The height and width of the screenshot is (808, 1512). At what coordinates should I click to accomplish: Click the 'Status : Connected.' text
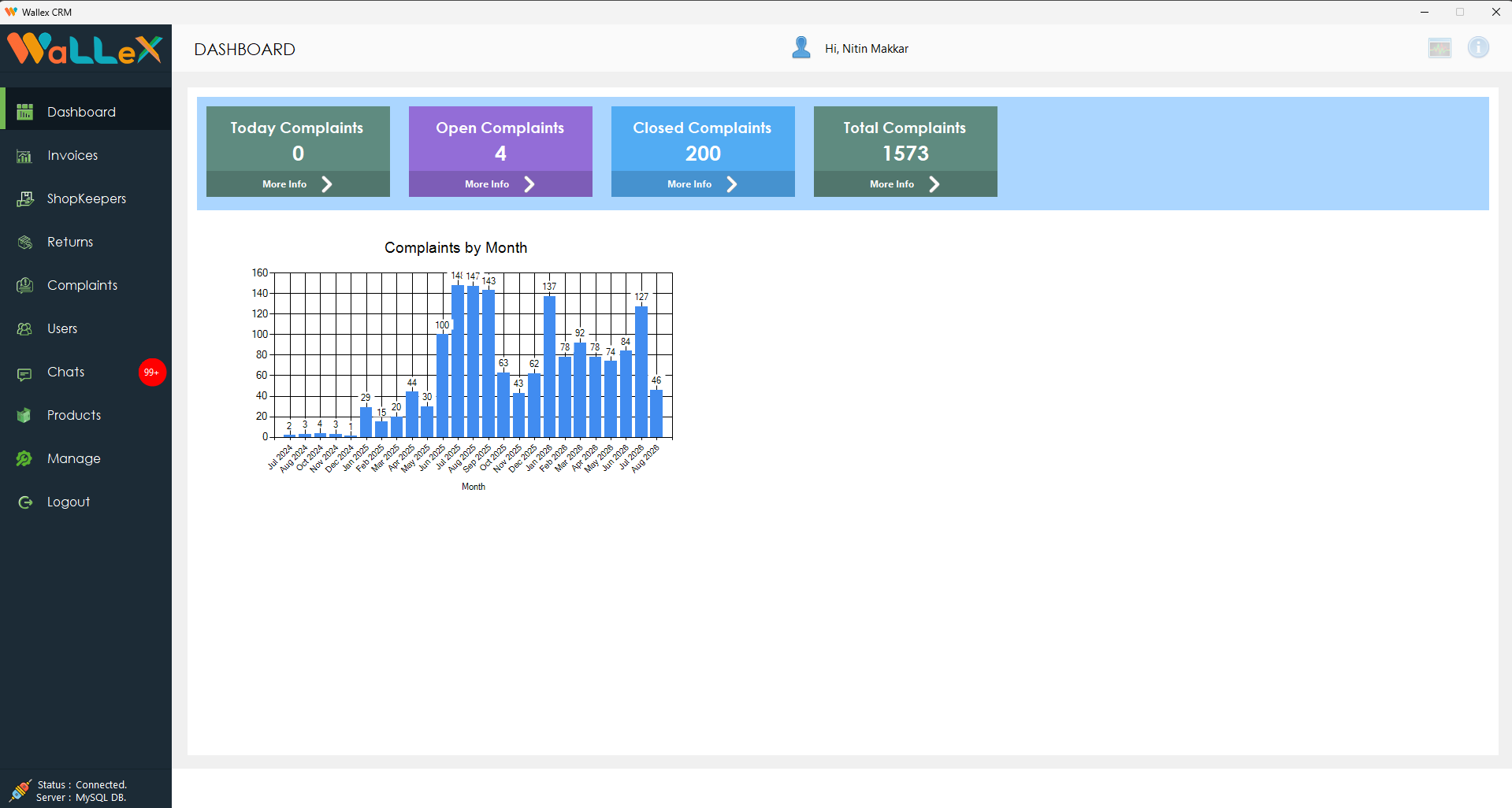[82, 784]
